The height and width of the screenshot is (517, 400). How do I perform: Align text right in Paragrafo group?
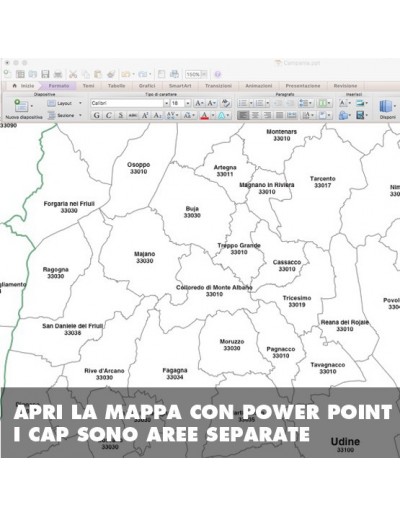point(267,115)
